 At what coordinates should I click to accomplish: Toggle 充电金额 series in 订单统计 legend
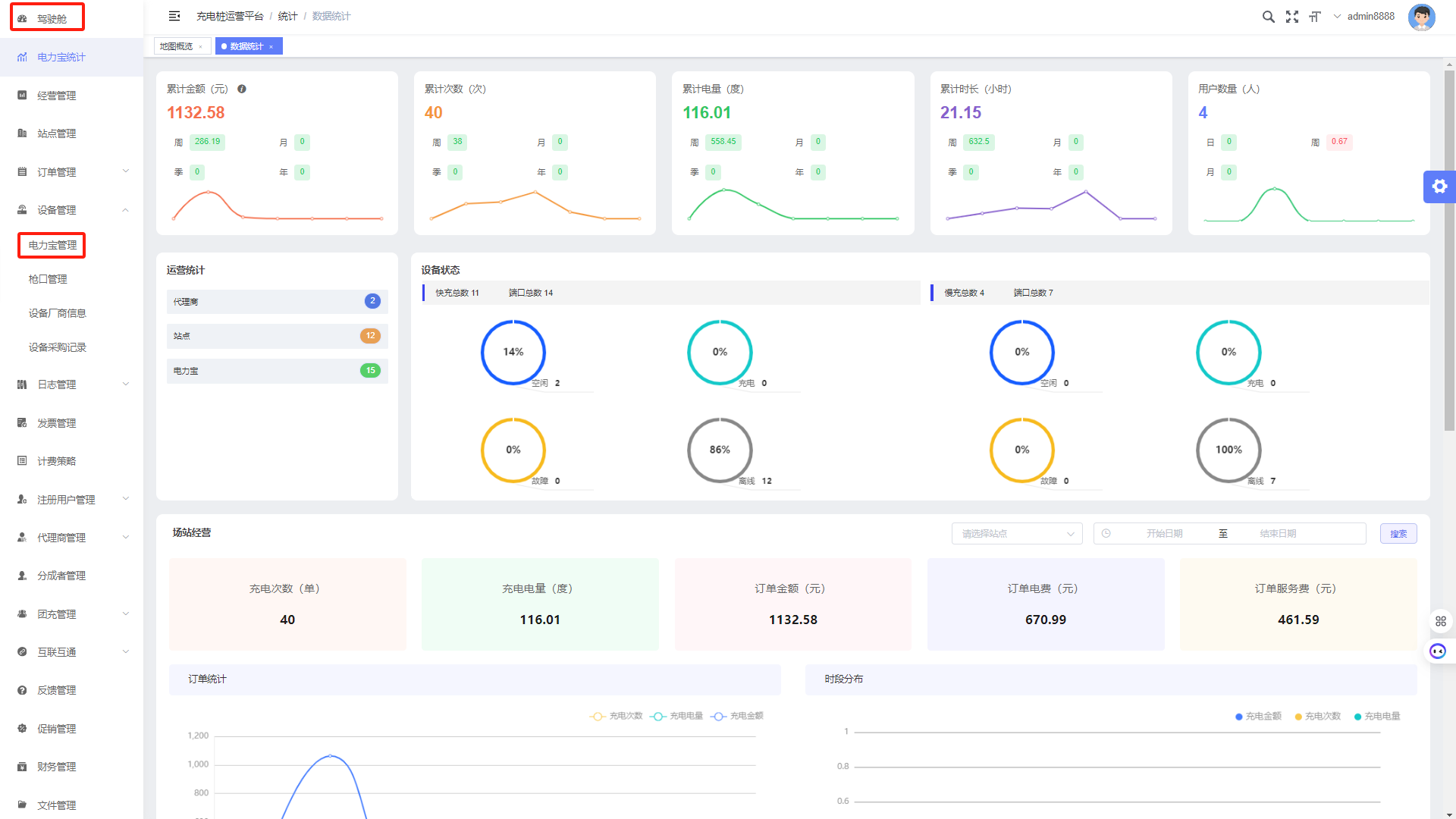click(x=737, y=716)
